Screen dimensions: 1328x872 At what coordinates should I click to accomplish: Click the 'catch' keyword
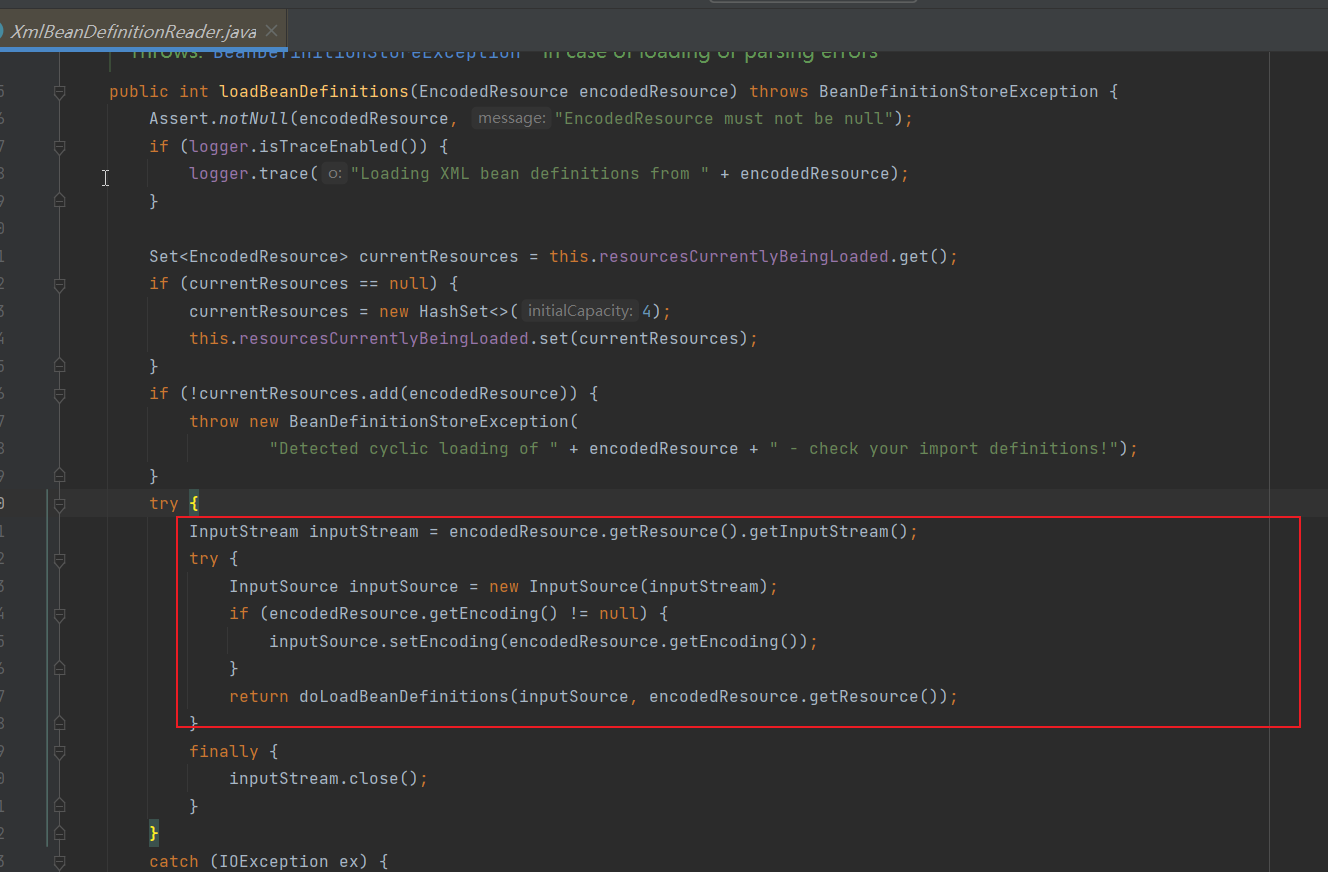pyautogui.click(x=174, y=862)
